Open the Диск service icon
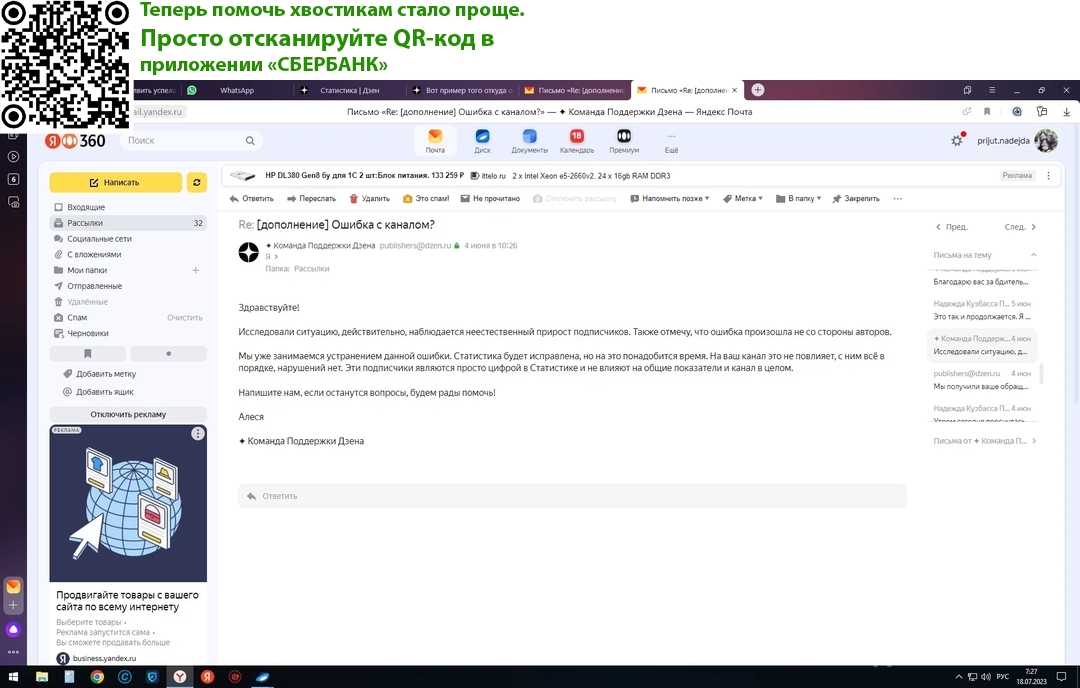The height and width of the screenshot is (688, 1080). tap(482, 140)
